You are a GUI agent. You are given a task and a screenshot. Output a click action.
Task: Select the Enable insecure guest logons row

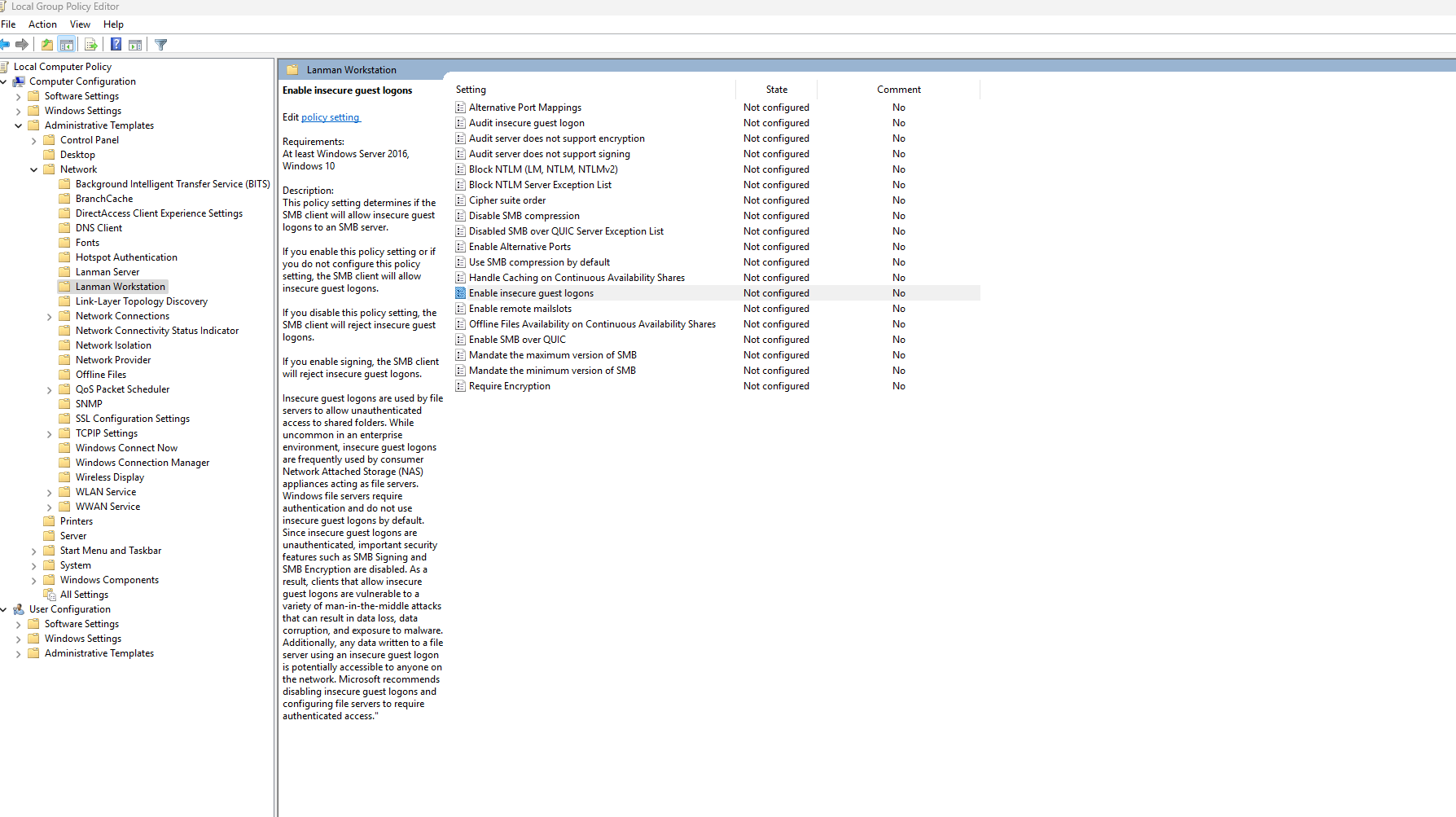click(717, 293)
